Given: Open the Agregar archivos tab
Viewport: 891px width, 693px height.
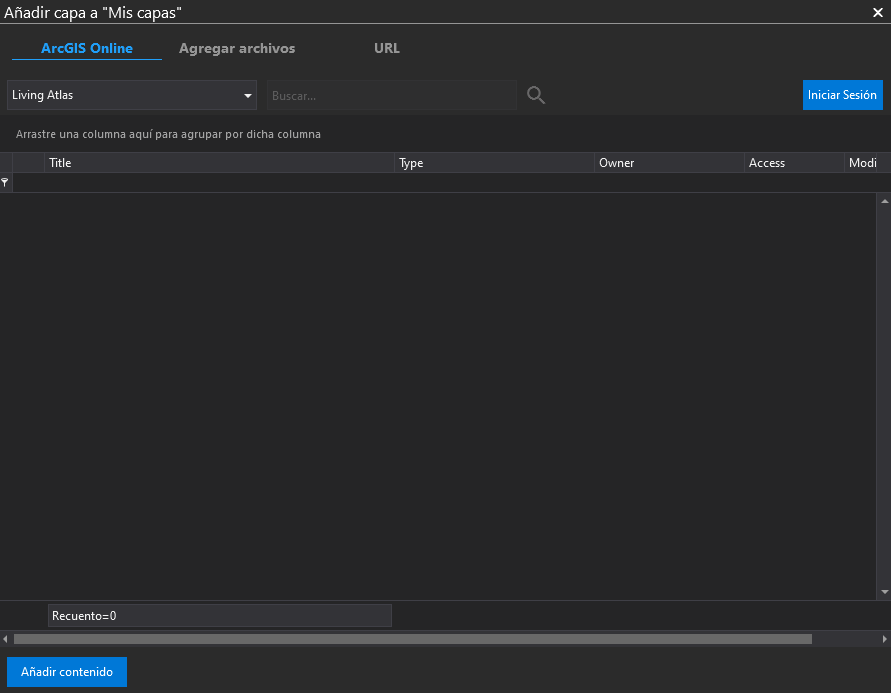Looking at the screenshot, I should coord(237,48).
